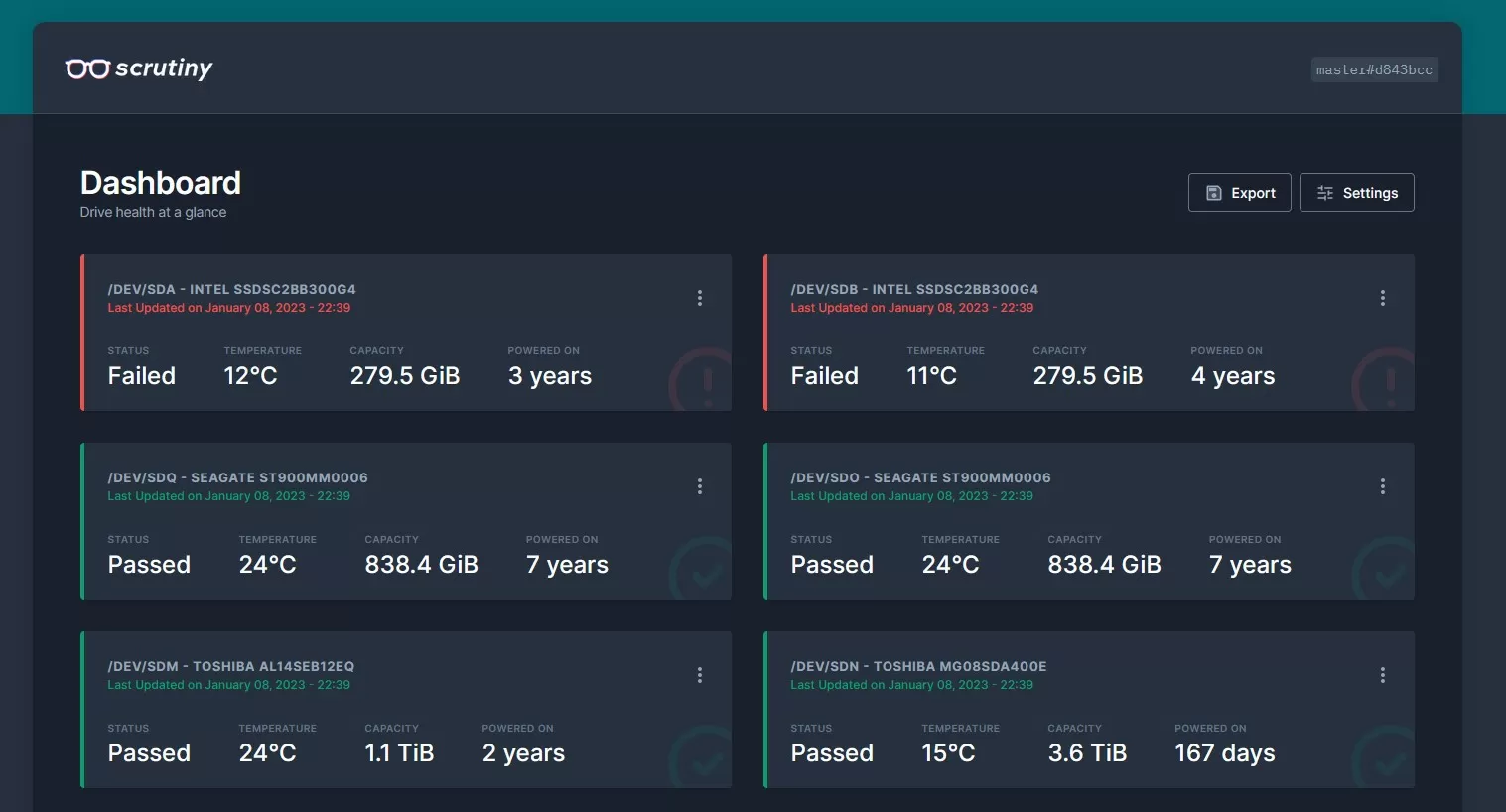Click the 15°C temperature on /DEV/SDN

(x=948, y=753)
